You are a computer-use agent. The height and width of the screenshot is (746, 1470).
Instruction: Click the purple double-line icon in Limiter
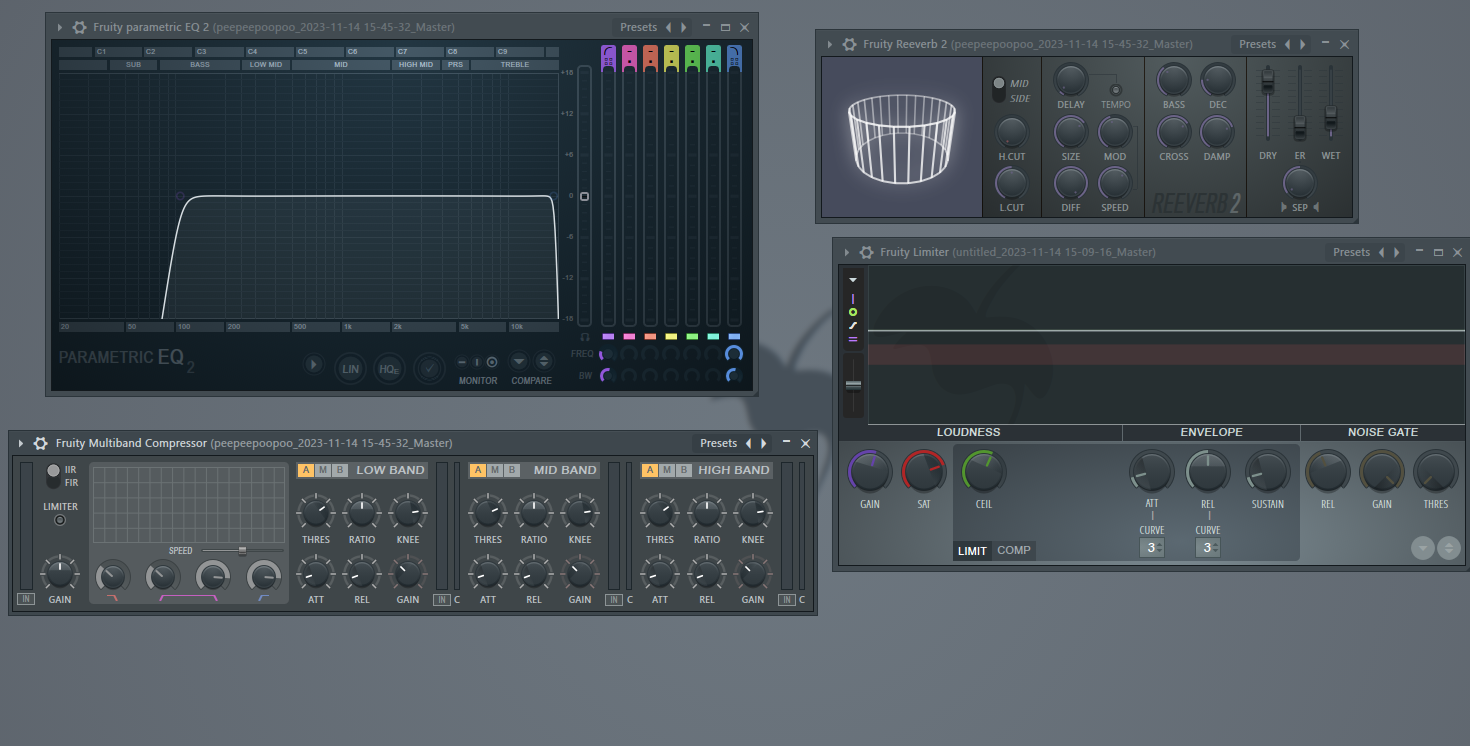coord(853,339)
